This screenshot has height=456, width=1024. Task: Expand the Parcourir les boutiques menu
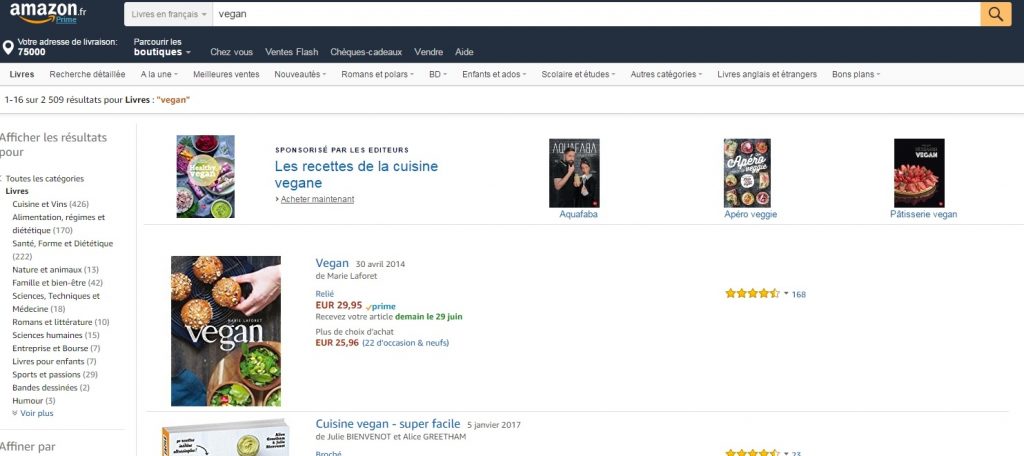point(161,47)
